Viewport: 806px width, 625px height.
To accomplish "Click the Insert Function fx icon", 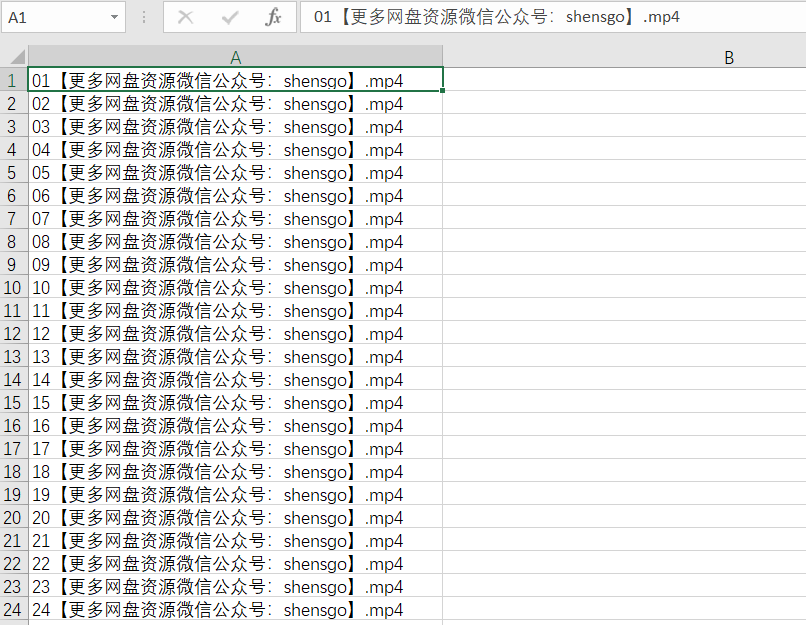I will 273,17.
